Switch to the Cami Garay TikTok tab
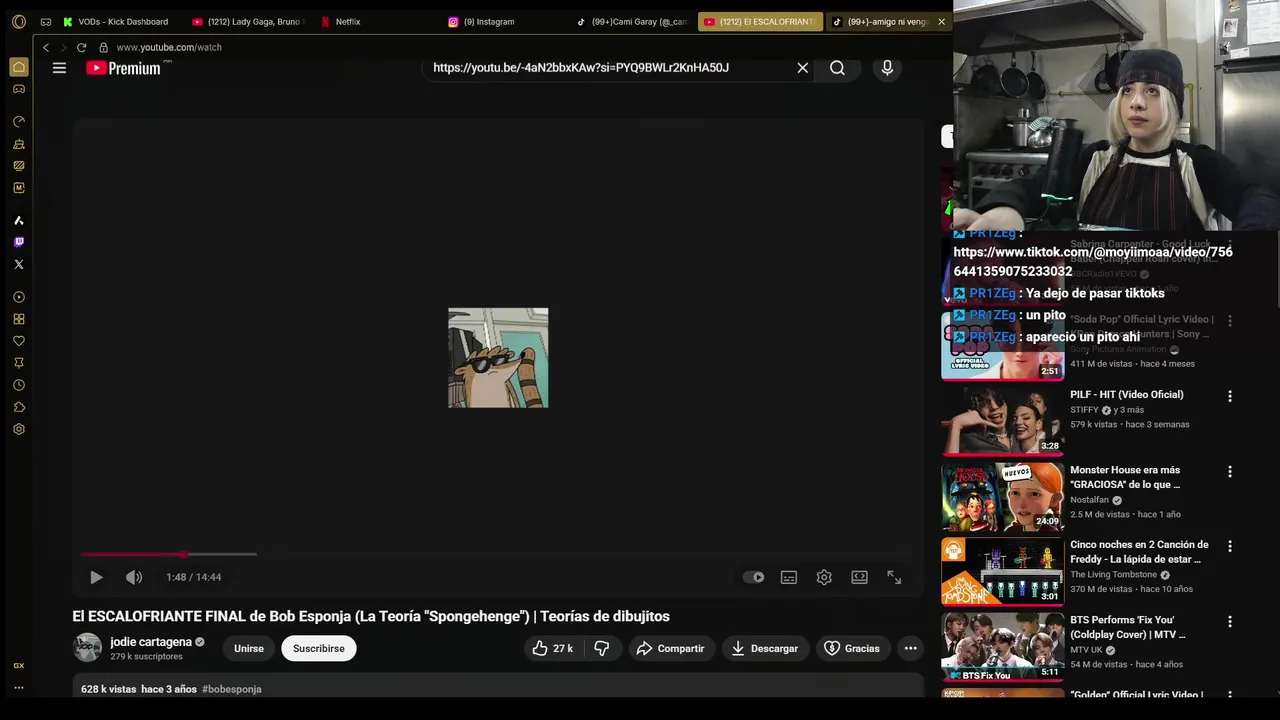The height and width of the screenshot is (720, 1280). (633, 22)
